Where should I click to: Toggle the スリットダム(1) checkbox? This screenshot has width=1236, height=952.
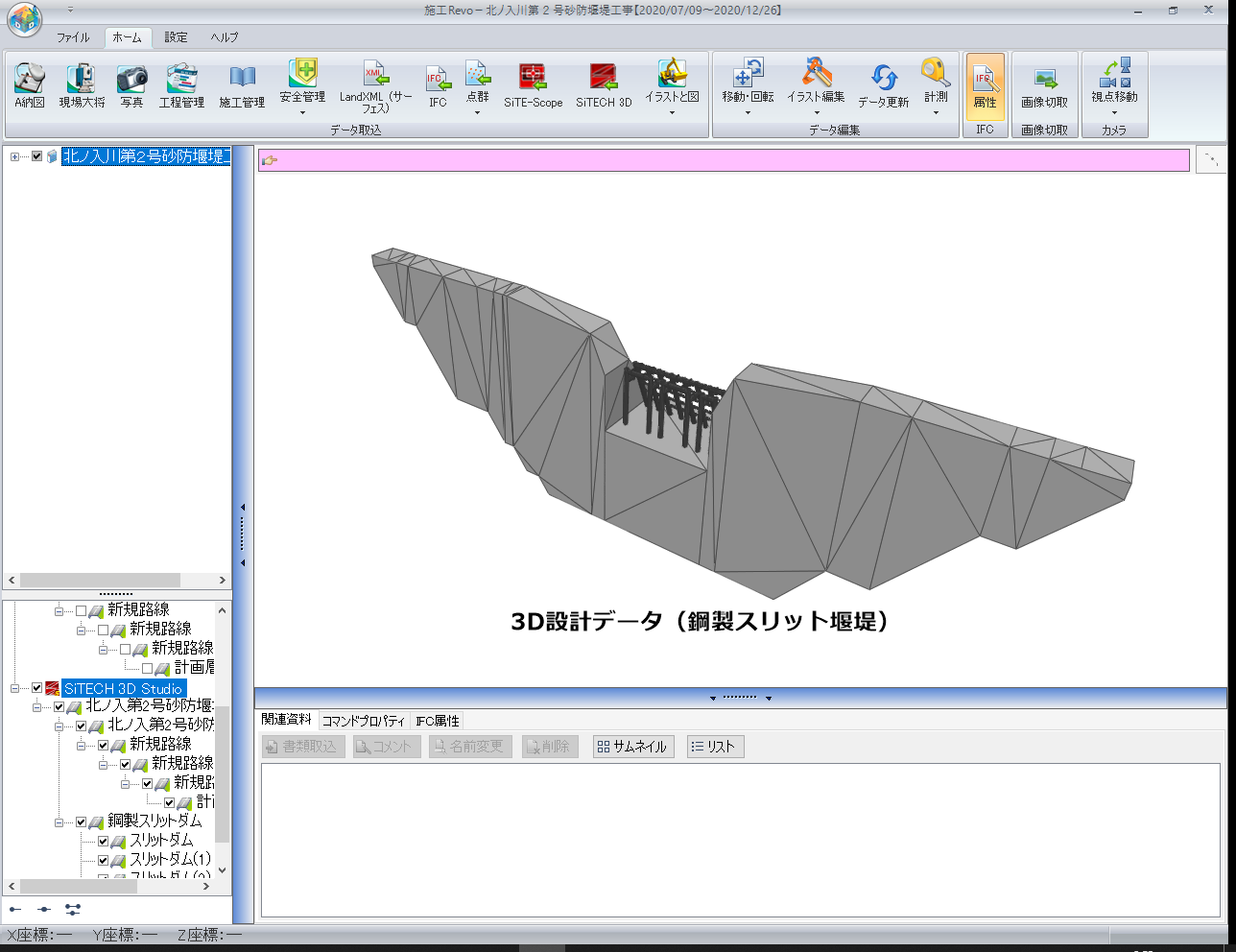point(104,860)
